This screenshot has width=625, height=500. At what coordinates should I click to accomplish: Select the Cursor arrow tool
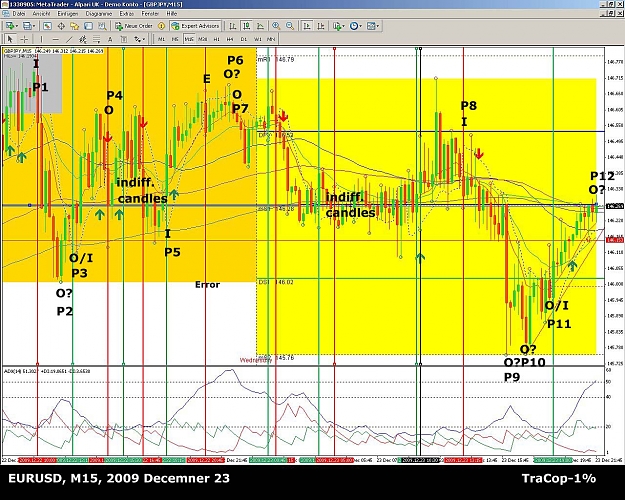[10, 39]
